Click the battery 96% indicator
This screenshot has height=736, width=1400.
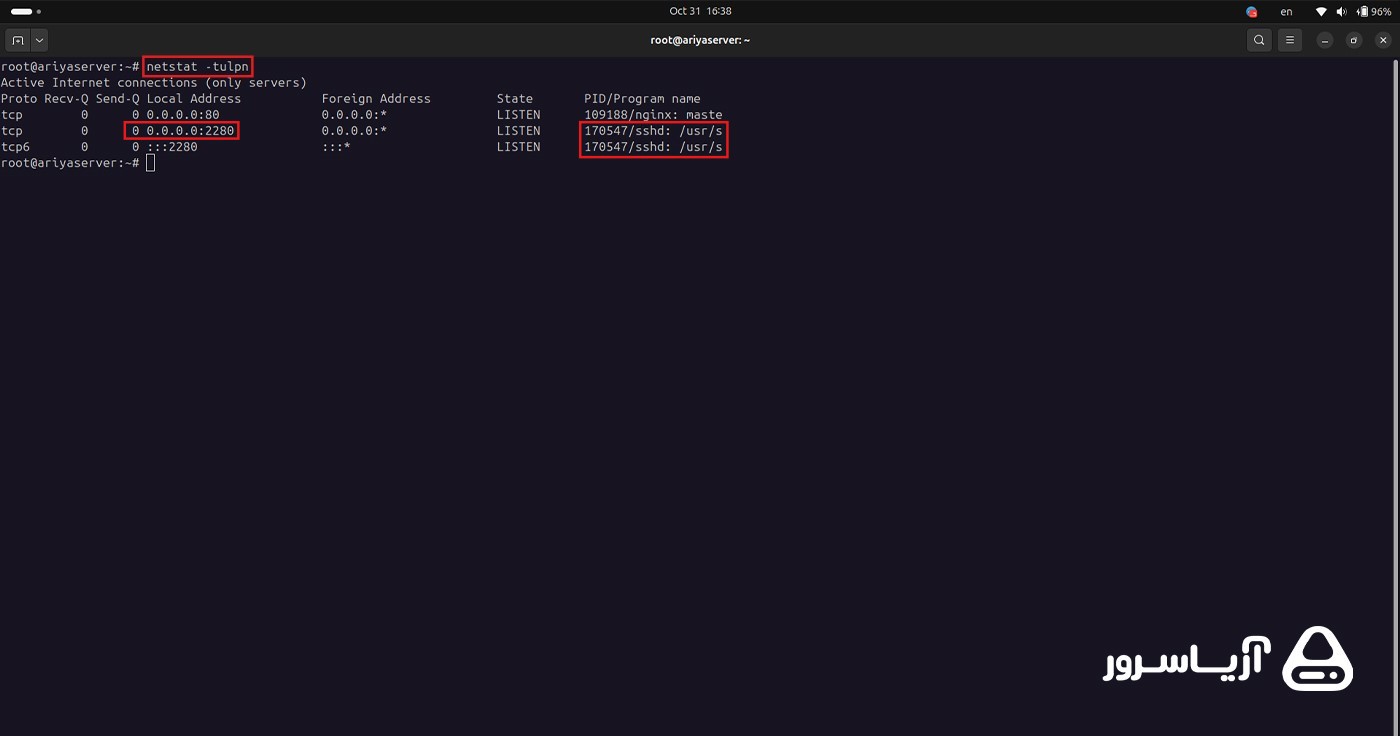1374,12
